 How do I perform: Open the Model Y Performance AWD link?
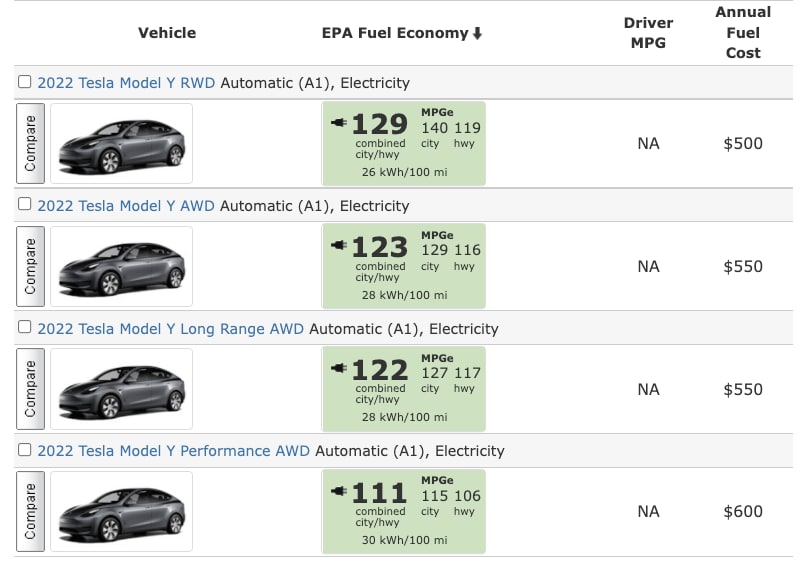pos(173,451)
